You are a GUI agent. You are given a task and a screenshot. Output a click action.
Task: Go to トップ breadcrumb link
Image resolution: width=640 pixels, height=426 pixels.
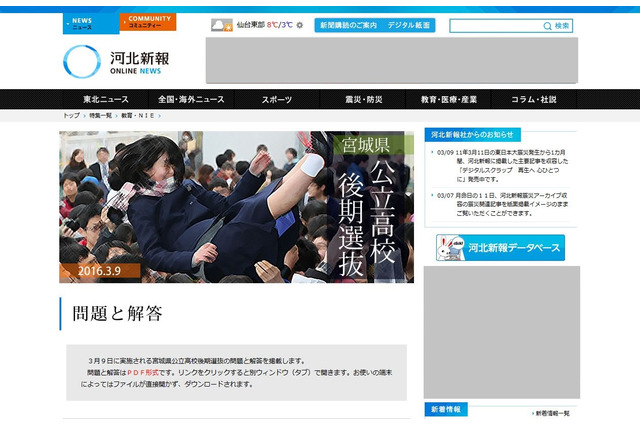pos(71,115)
